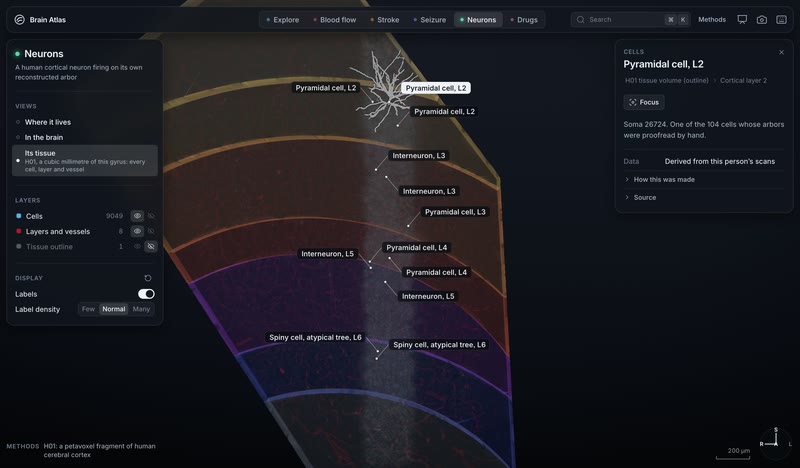Take a snapshot with camera icon

pyautogui.click(x=761, y=19)
